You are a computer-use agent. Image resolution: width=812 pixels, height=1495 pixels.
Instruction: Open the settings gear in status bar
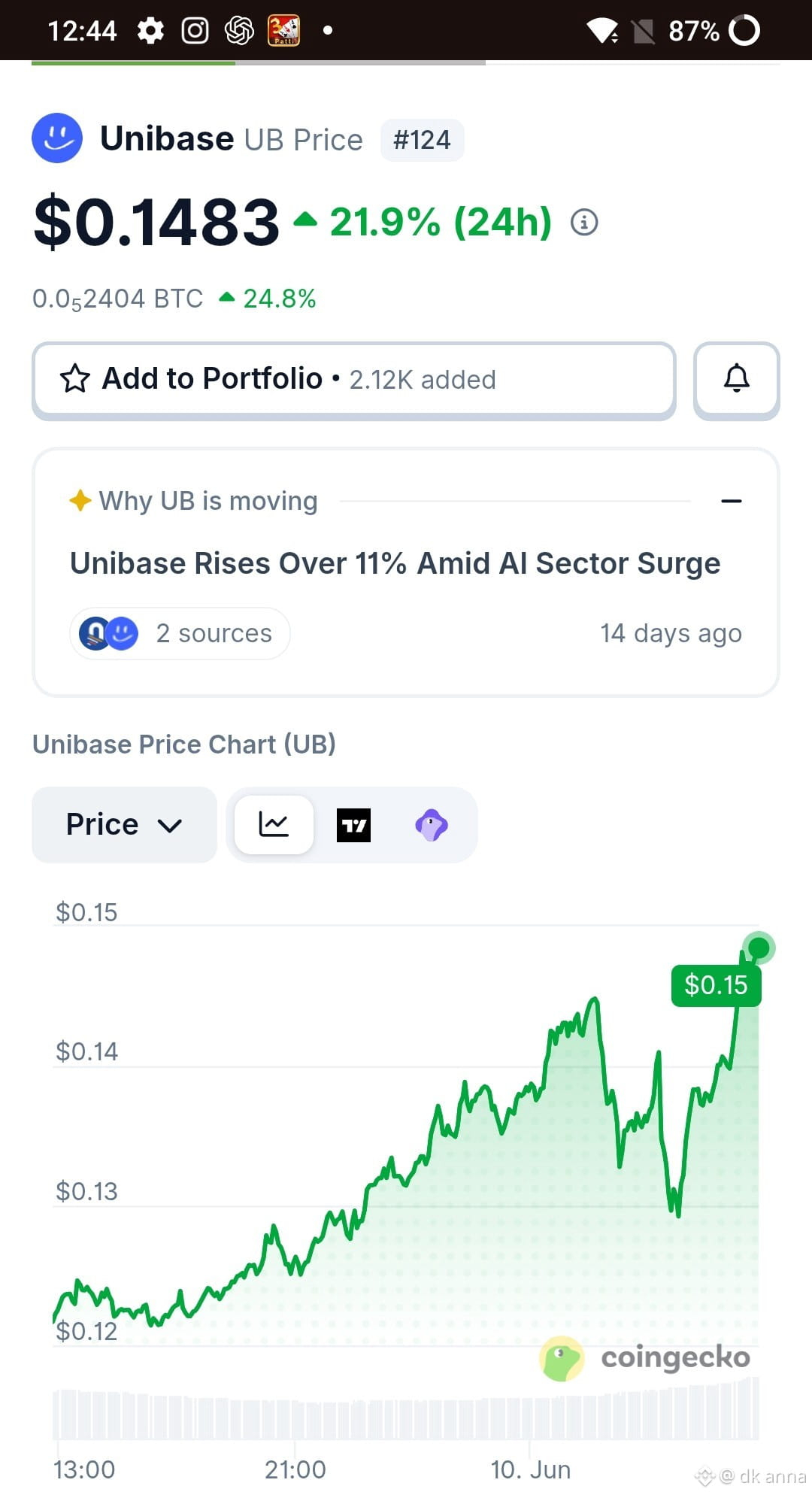(150, 31)
